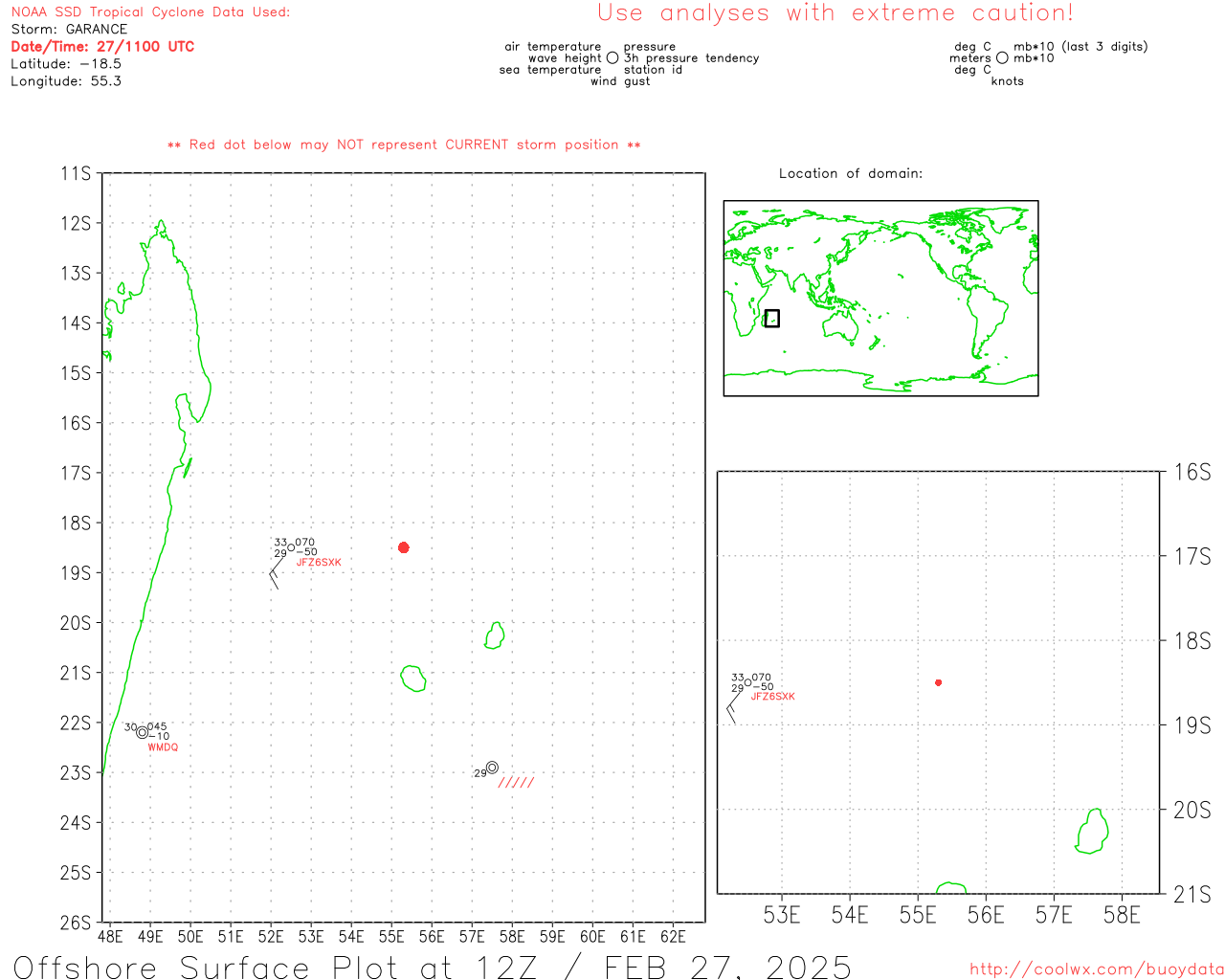Viewport: 1225px width, 980px height.
Task: Click the red storm position dot on main map
Action: coord(404,547)
